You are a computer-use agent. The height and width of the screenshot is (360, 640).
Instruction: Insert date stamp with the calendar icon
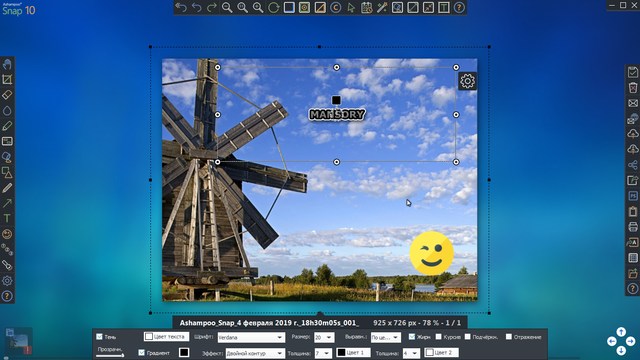(367, 8)
